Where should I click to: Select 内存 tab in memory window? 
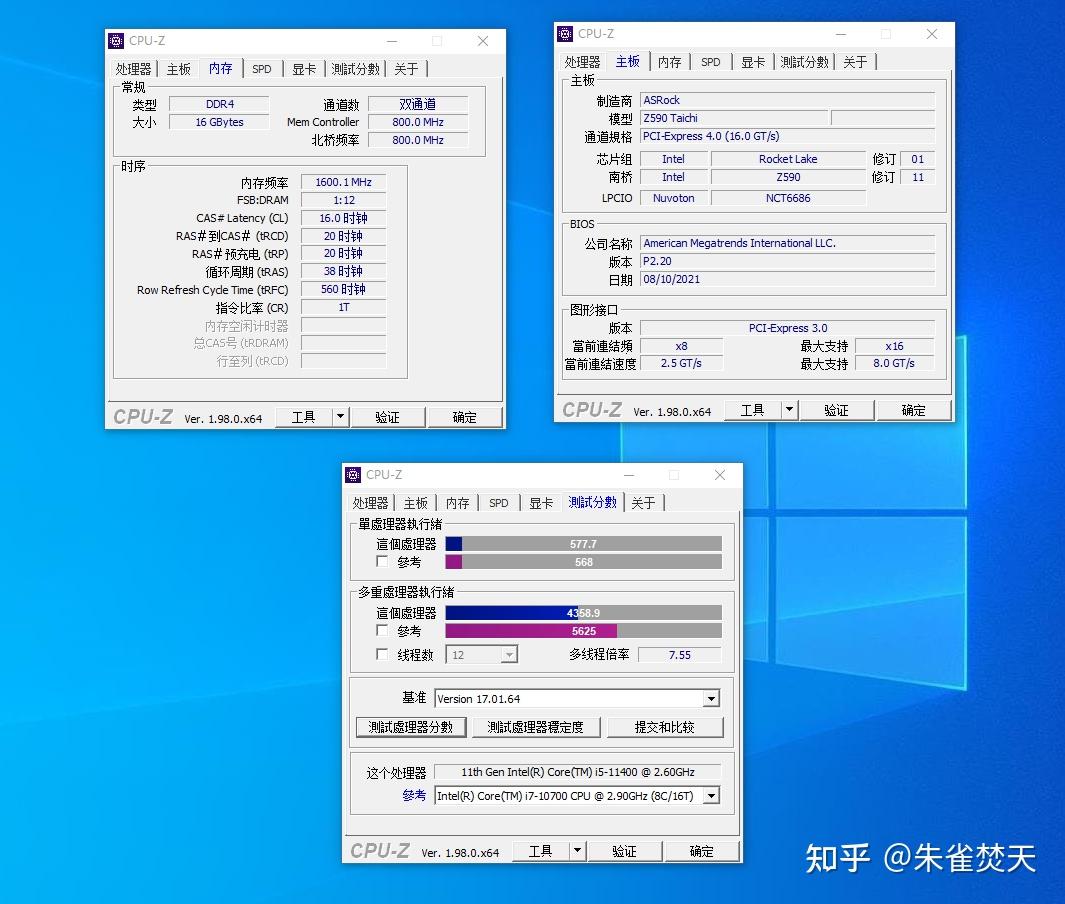coord(221,68)
